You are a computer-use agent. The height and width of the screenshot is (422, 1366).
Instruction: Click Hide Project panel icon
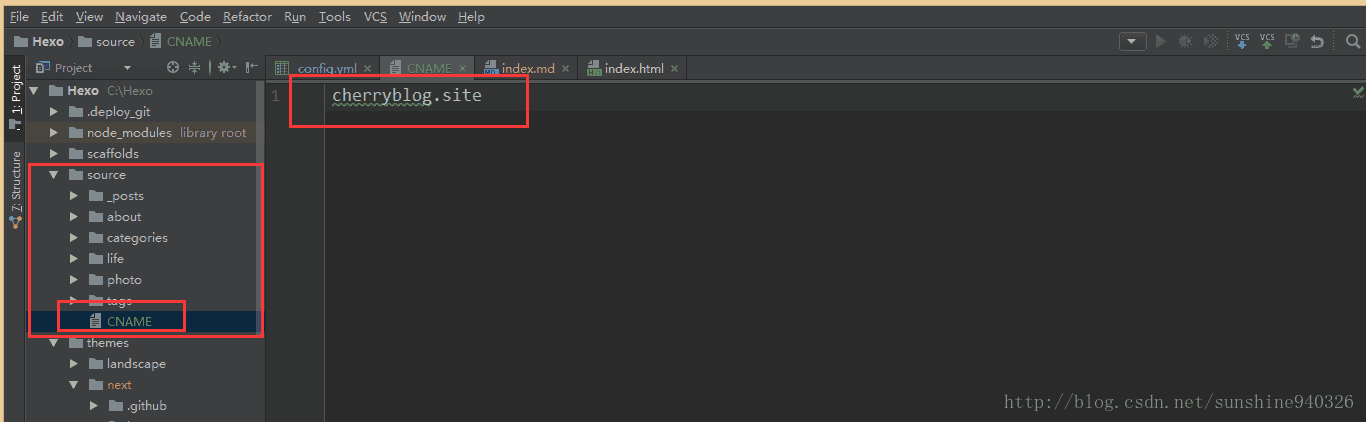point(251,67)
